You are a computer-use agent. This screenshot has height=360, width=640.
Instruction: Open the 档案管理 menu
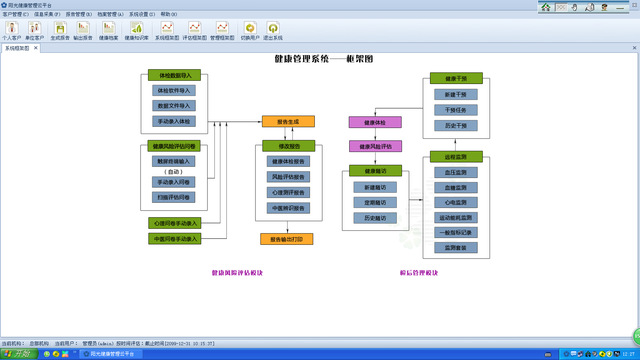(x=110, y=14)
